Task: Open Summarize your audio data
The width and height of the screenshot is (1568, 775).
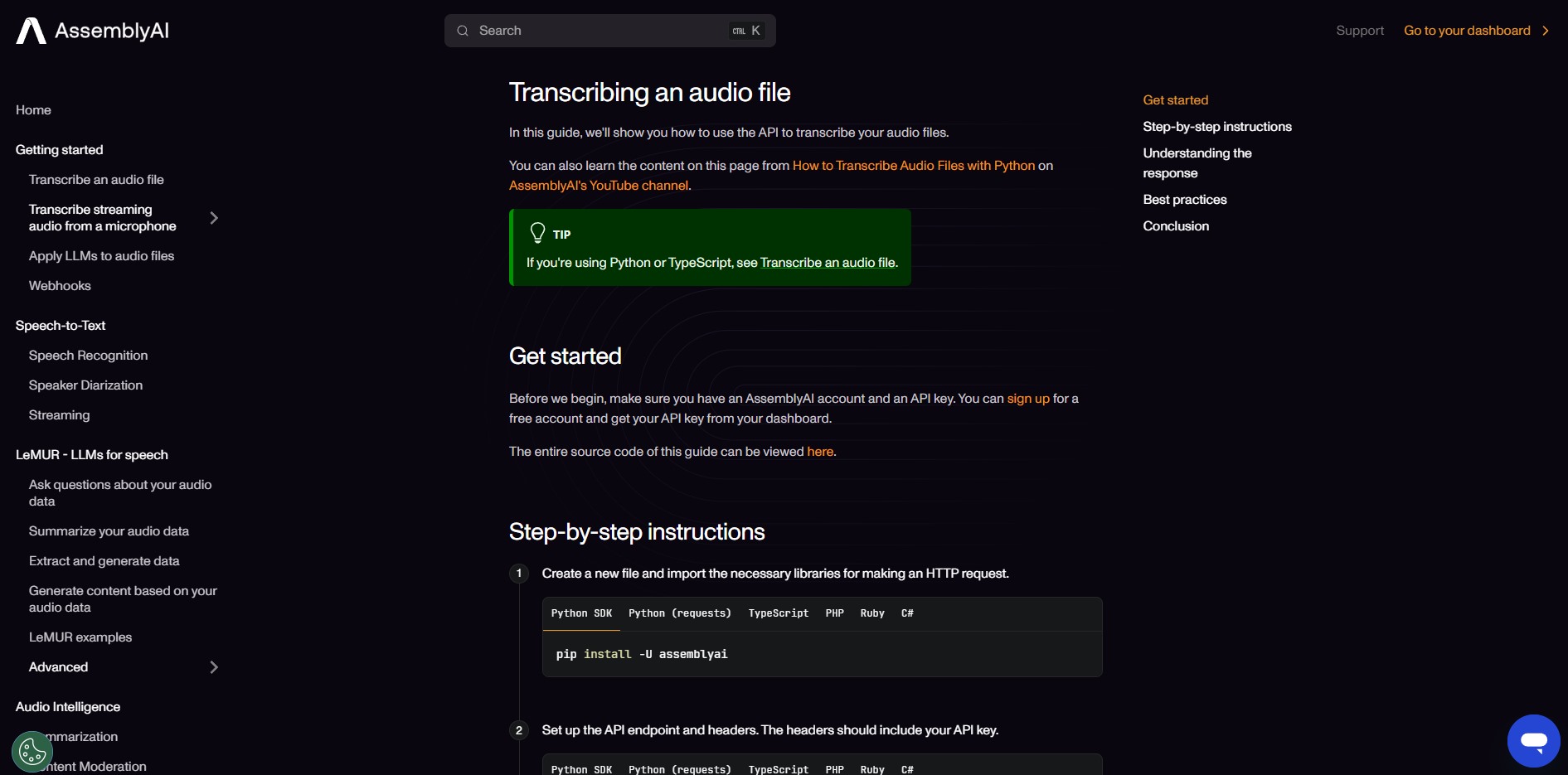Action: (x=109, y=531)
